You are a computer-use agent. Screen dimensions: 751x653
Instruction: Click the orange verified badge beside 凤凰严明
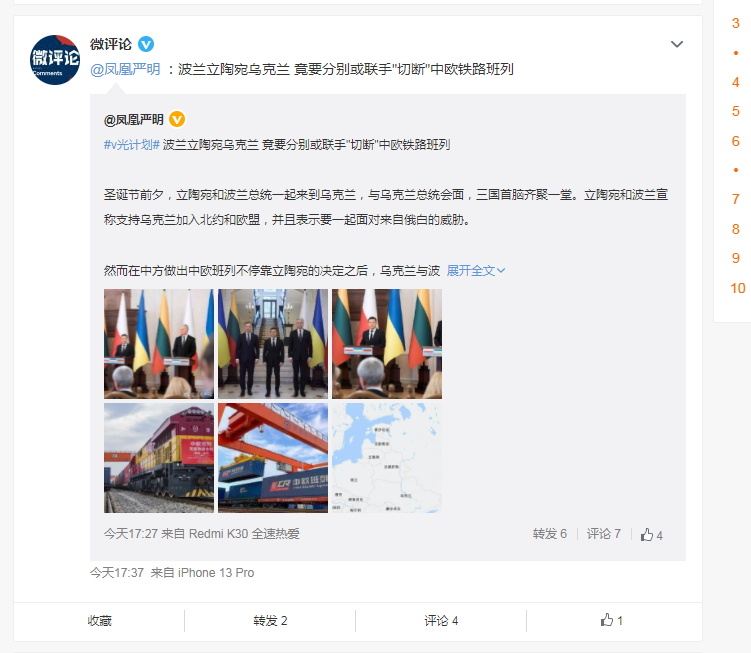tap(177, 119)
